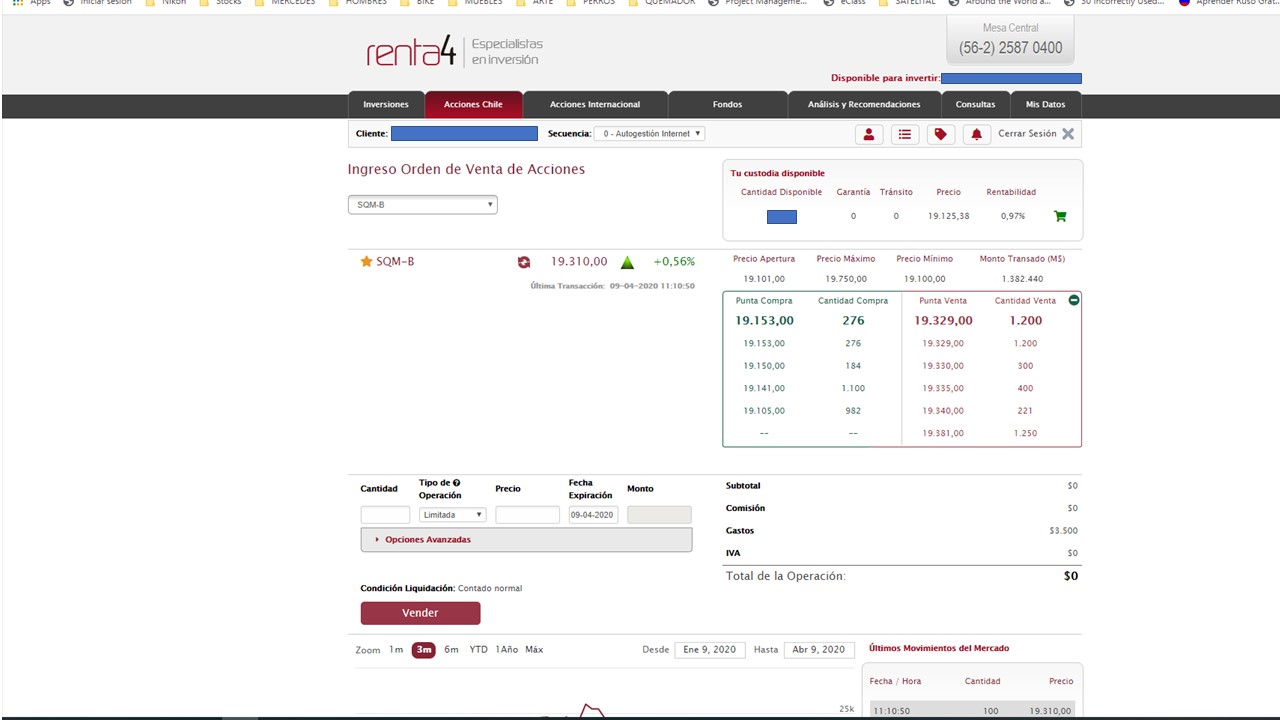Click sell price 19.335,00 in order book
Viewport: 1280px width, 720px height.
[x=943, y=388]
